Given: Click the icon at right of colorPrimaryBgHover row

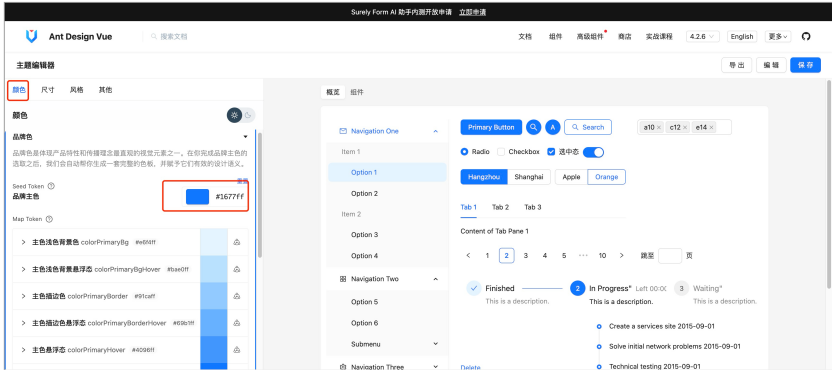Looking at the screenshot, I should point(237,269).
